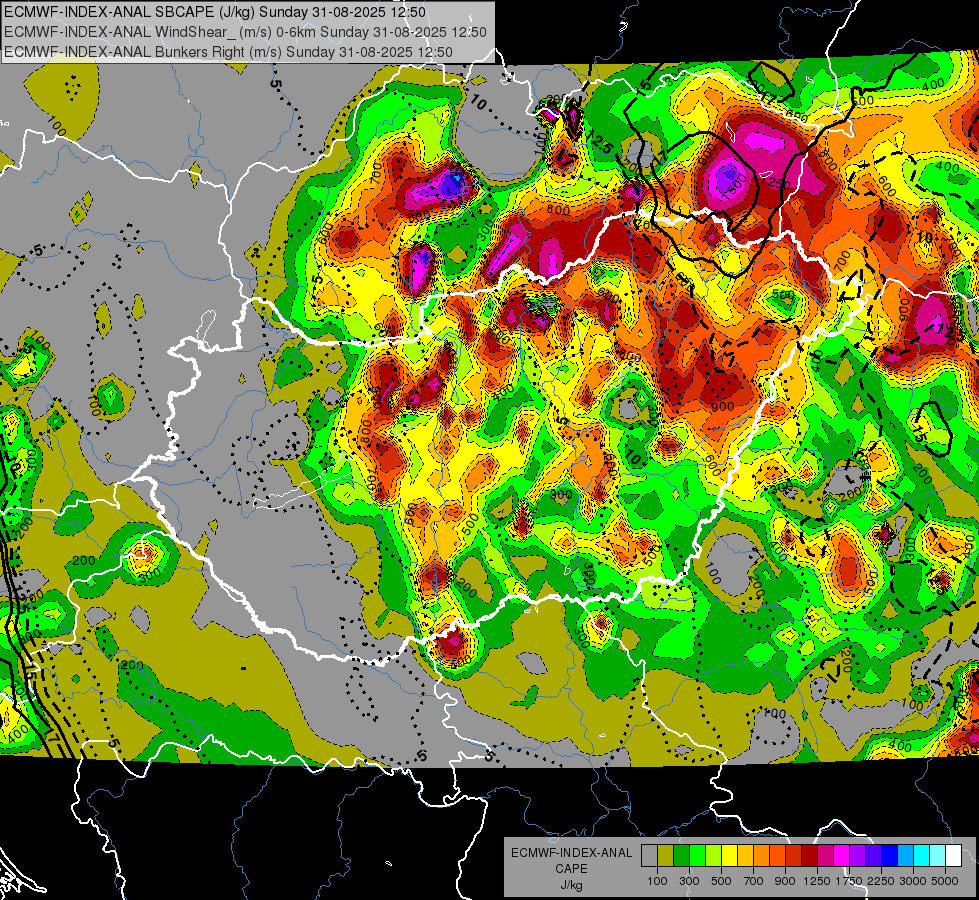Click the 500 tick label in the legend
Viewport: 979px width, 900px height.
click(x=721, y=881)
